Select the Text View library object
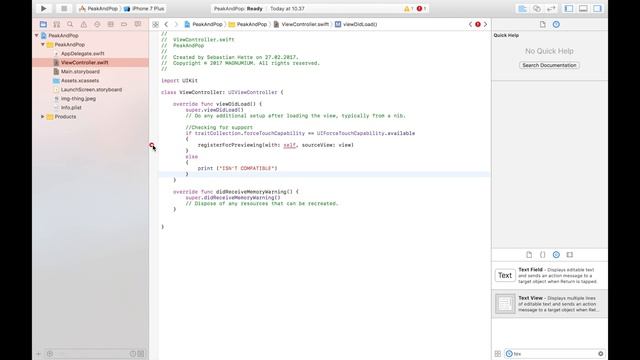Image resolution: width=640 pixels, height=360 pixels. [550, 304]
